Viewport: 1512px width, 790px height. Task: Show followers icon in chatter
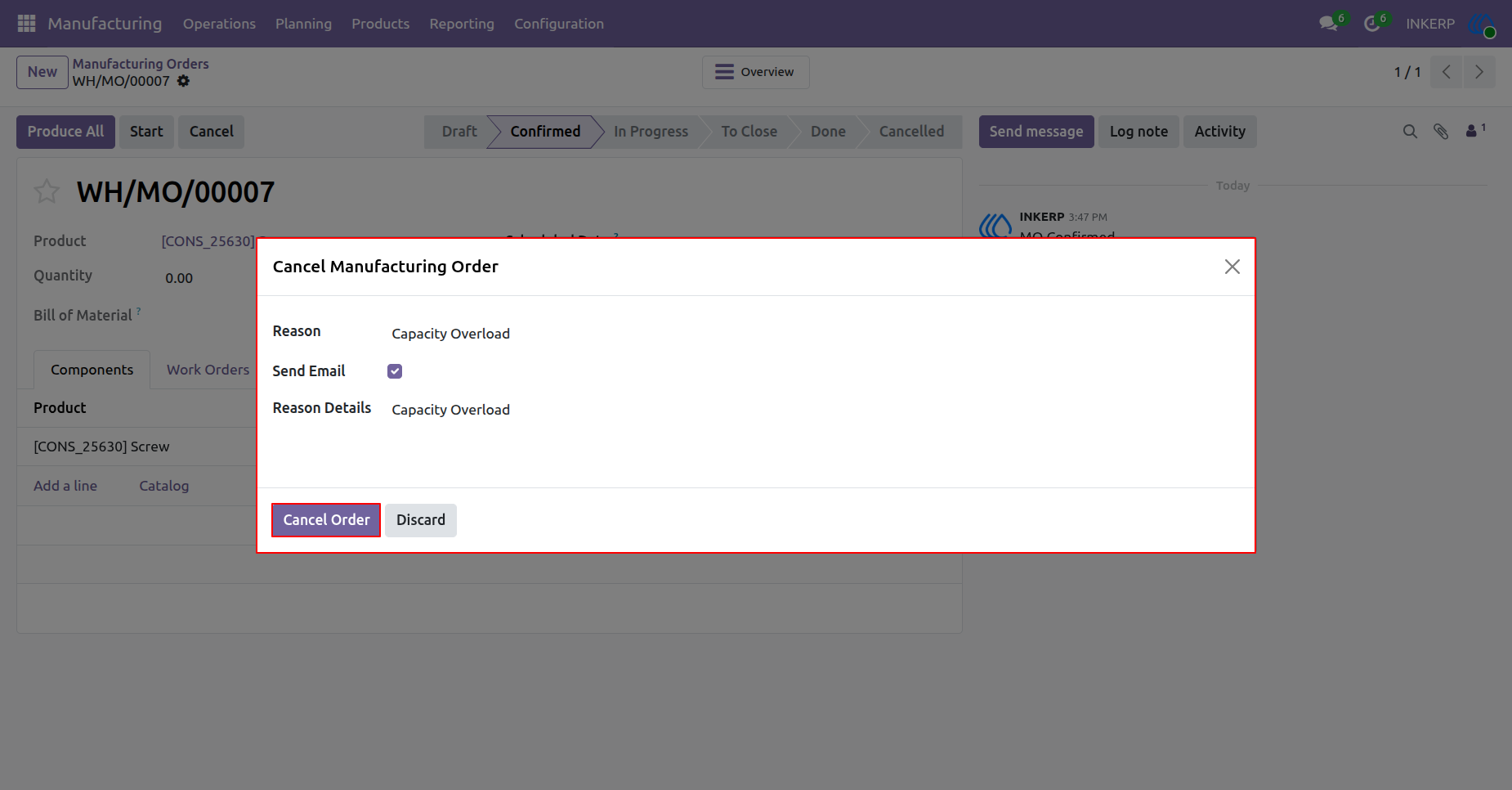pos(1475,131)
